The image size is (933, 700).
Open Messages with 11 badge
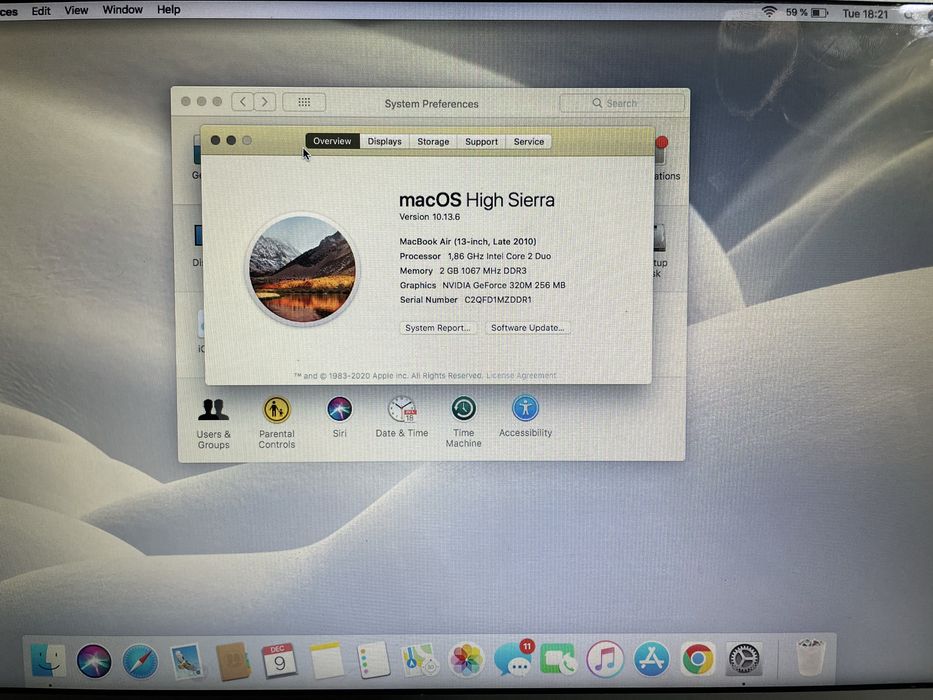pyautogui.click(x=513, y=659)
